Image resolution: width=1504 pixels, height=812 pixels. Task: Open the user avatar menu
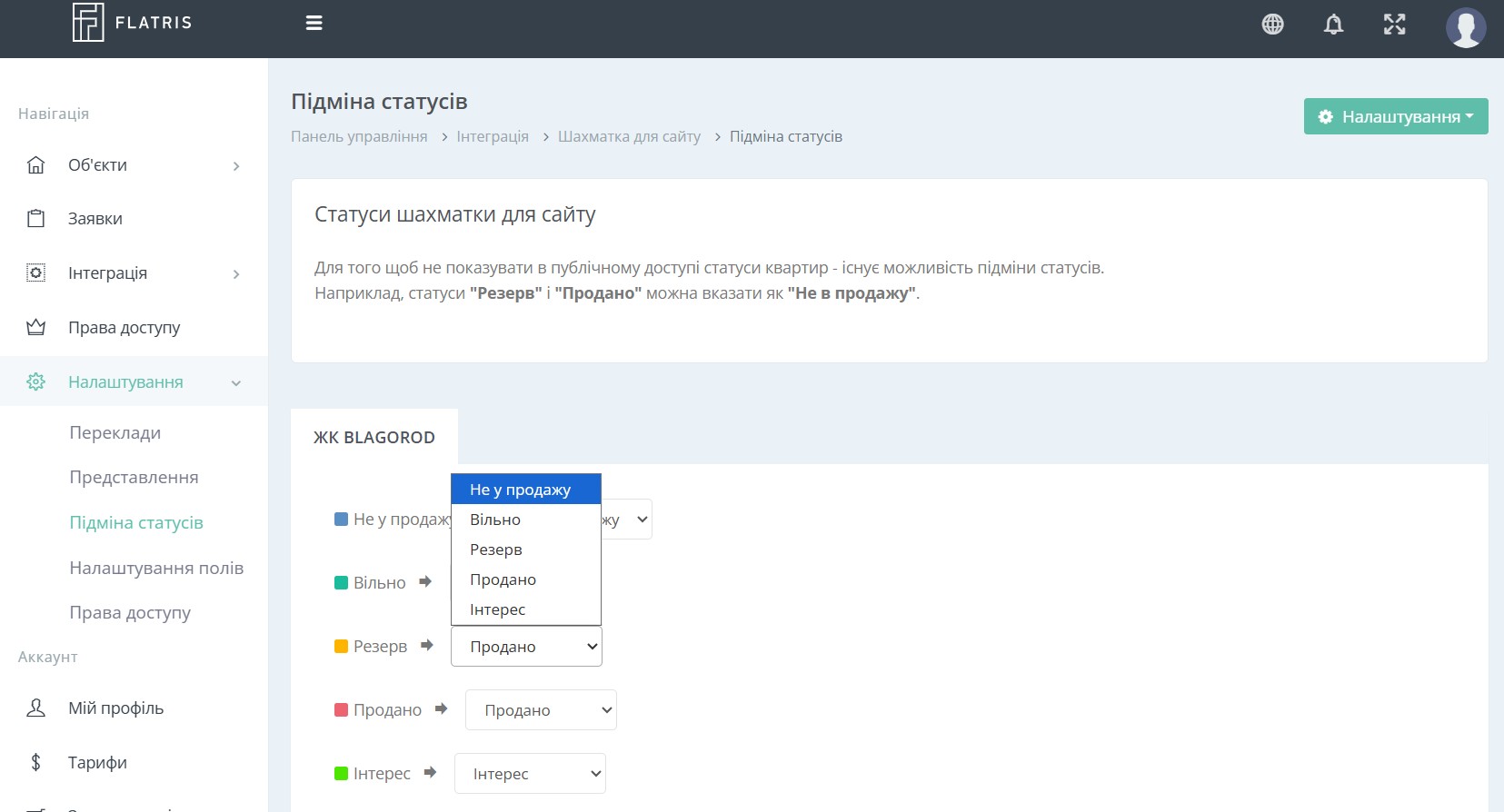coord(1465,27)
